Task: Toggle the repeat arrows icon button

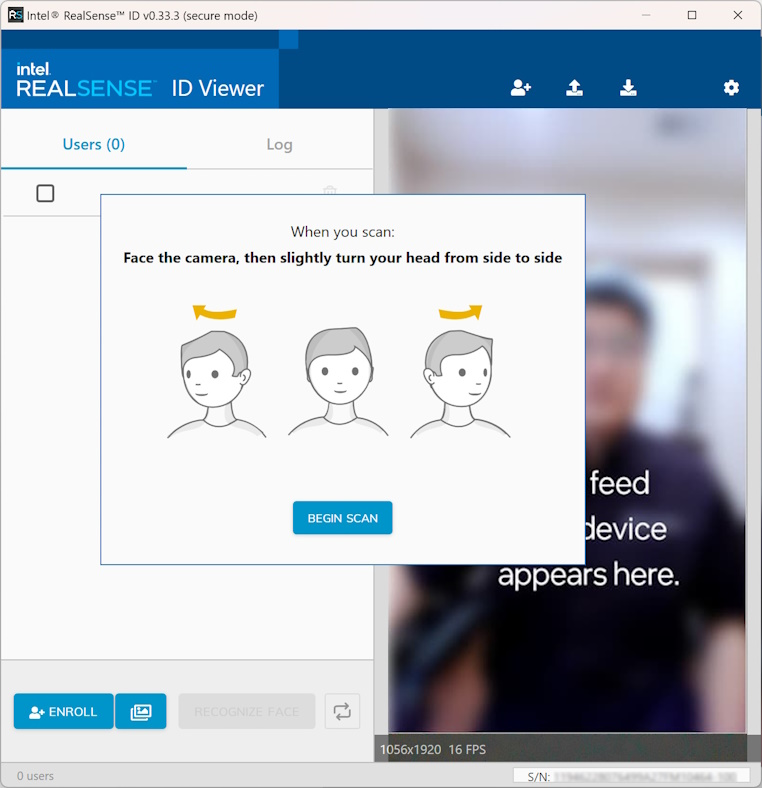Action: click(x=342, y=711)
